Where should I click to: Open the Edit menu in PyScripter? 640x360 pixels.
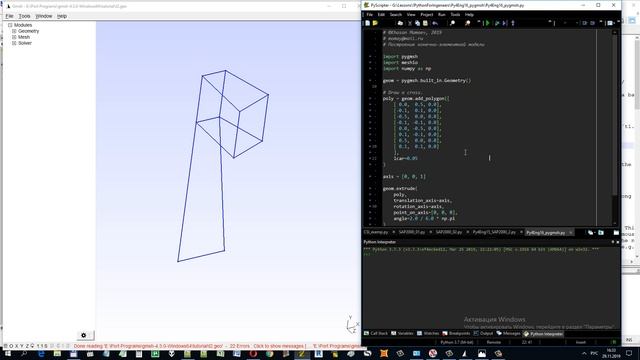pyautogui.click(x=381, y=15)
